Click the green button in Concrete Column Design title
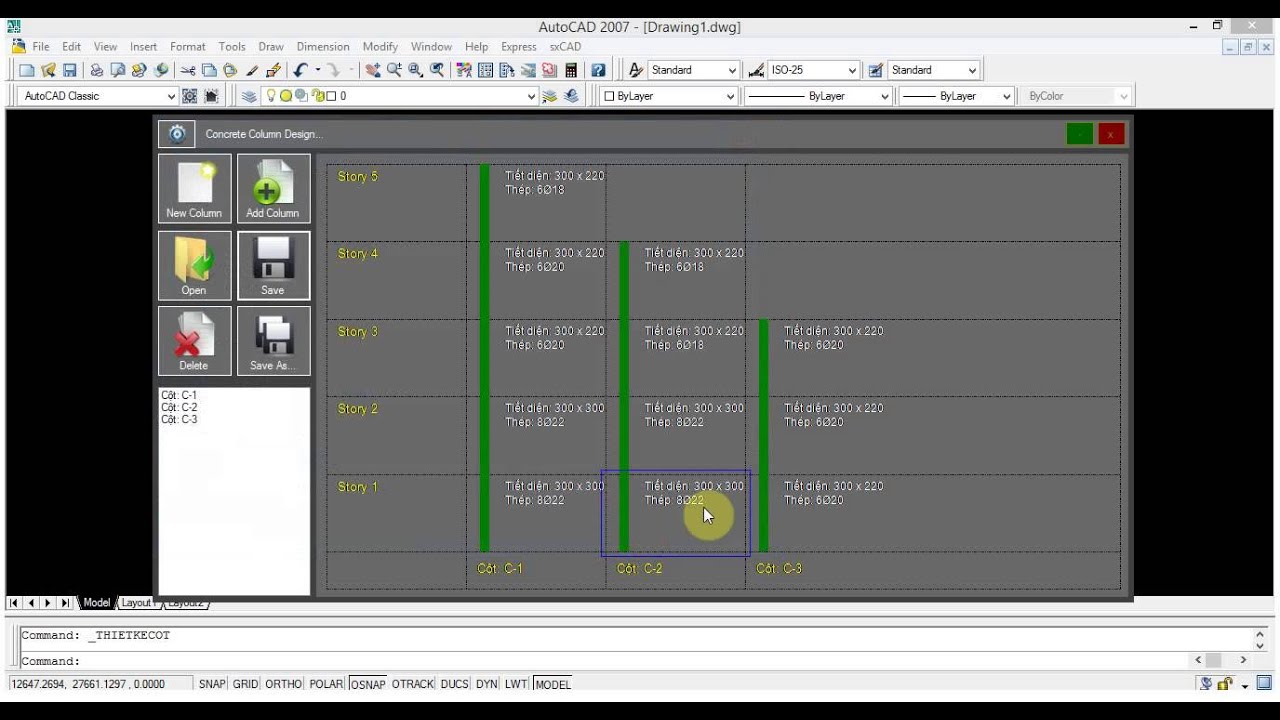The height and width of the screenshot is (720, 1280). (1079, 134)
